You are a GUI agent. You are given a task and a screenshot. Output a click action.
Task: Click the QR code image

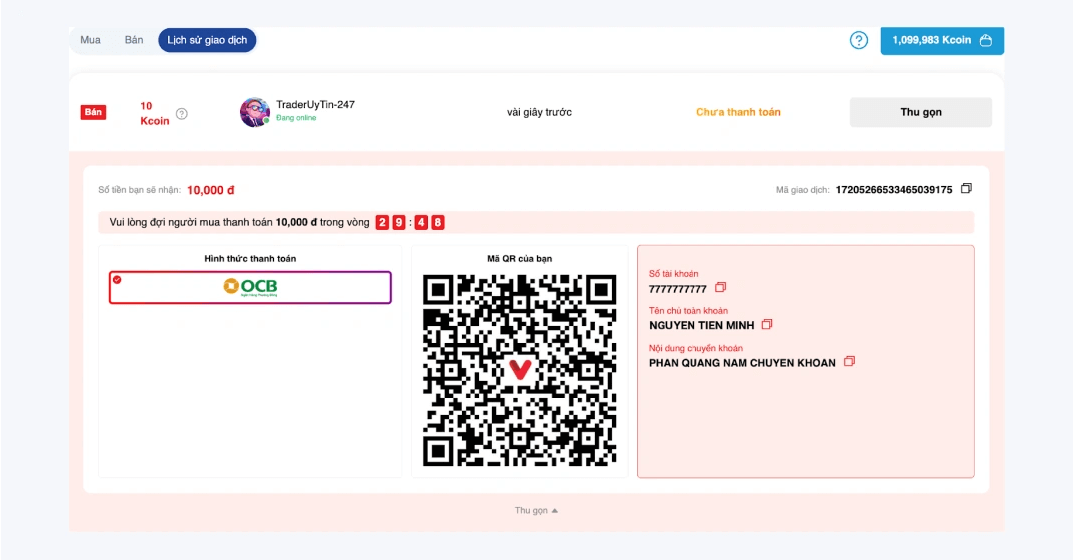tap(519, 370)
